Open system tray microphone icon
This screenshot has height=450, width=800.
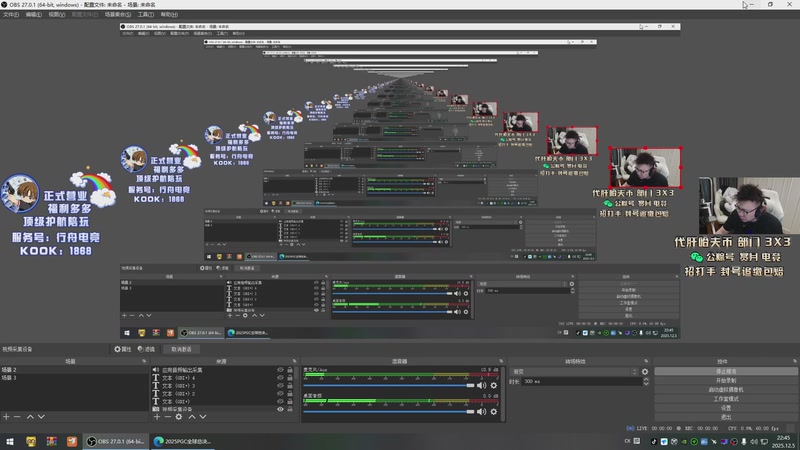coord(744,441)
